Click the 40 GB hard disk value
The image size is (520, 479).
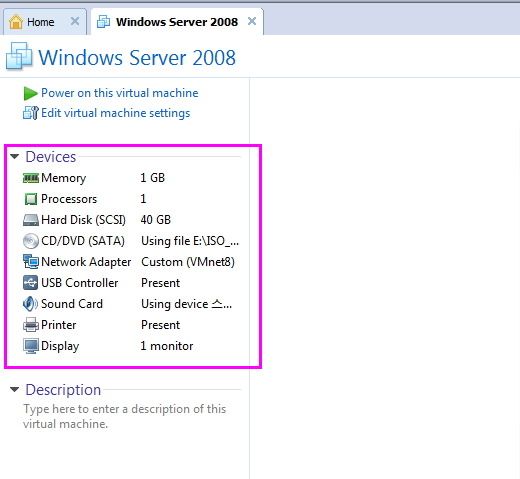click(155, 220)
